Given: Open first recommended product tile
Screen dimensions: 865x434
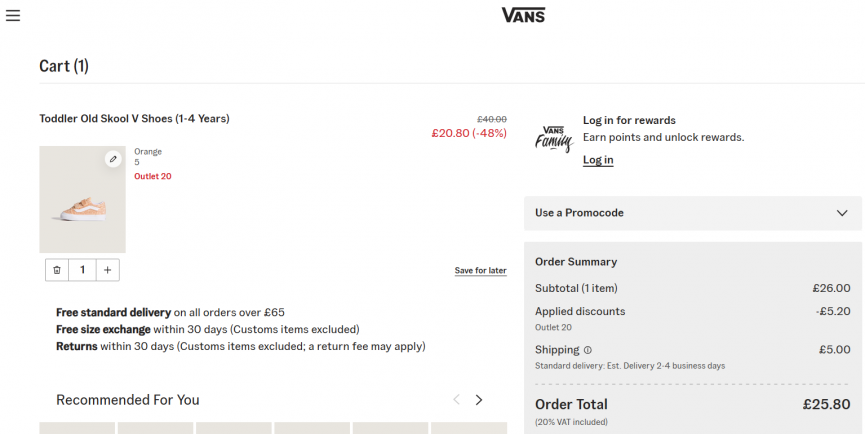Looking at the screenshot, I should pyautogui.click(x=77, y=428).
